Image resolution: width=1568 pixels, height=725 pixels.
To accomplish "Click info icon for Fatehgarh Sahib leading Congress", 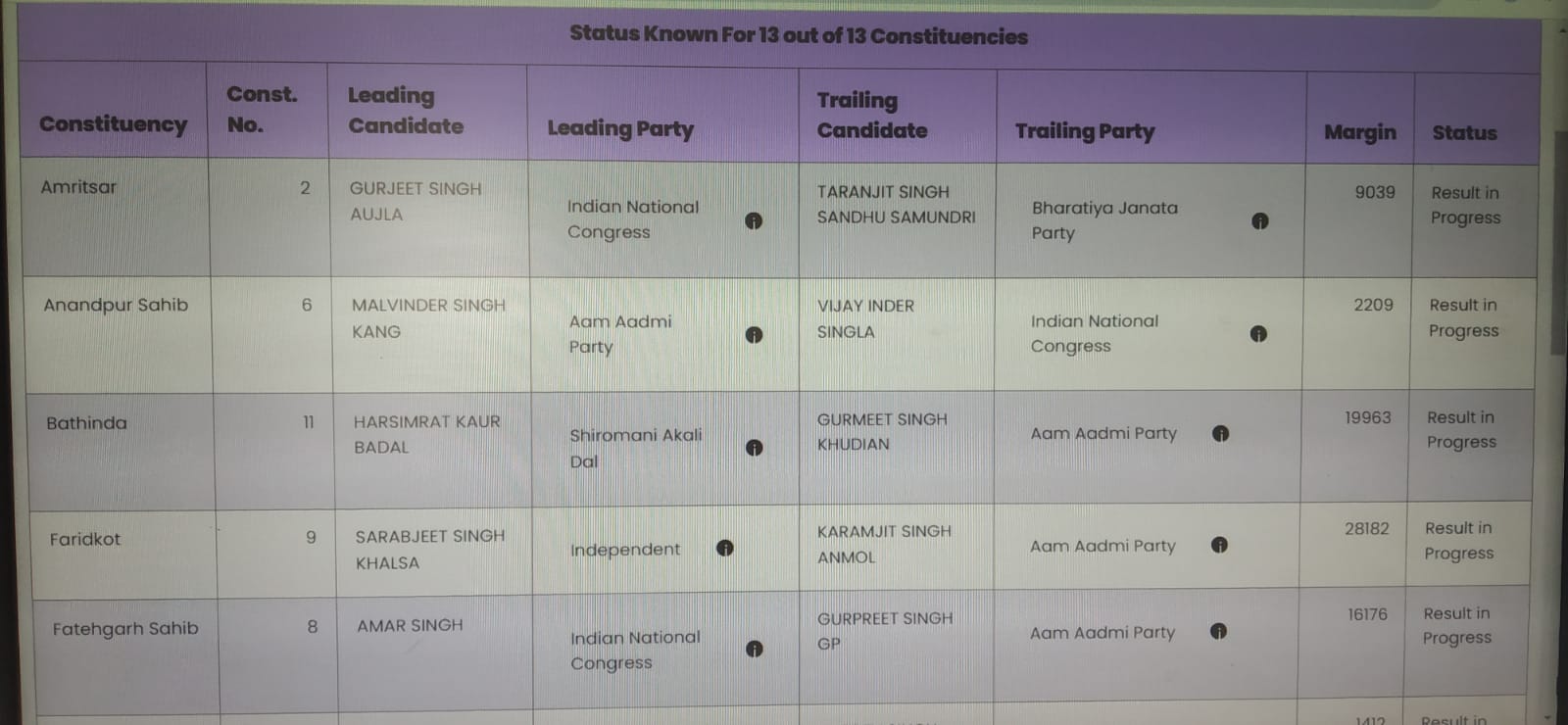I will point(754,649).
